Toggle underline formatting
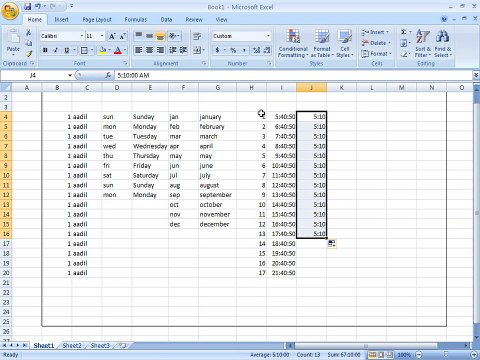The height and width of the screenshot is (360, 480). click(x=67, y=50)
